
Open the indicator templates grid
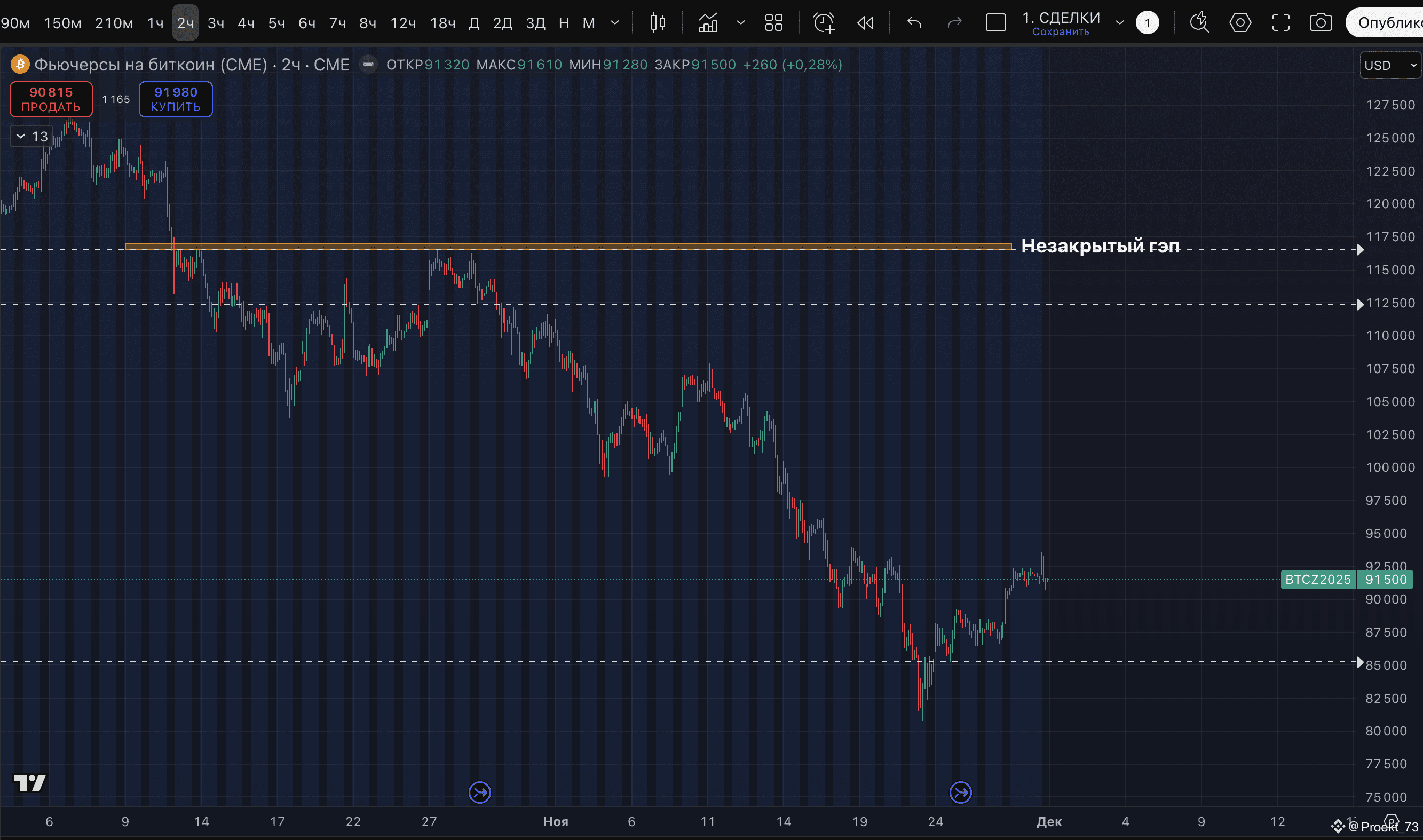(x=773, y=22)
